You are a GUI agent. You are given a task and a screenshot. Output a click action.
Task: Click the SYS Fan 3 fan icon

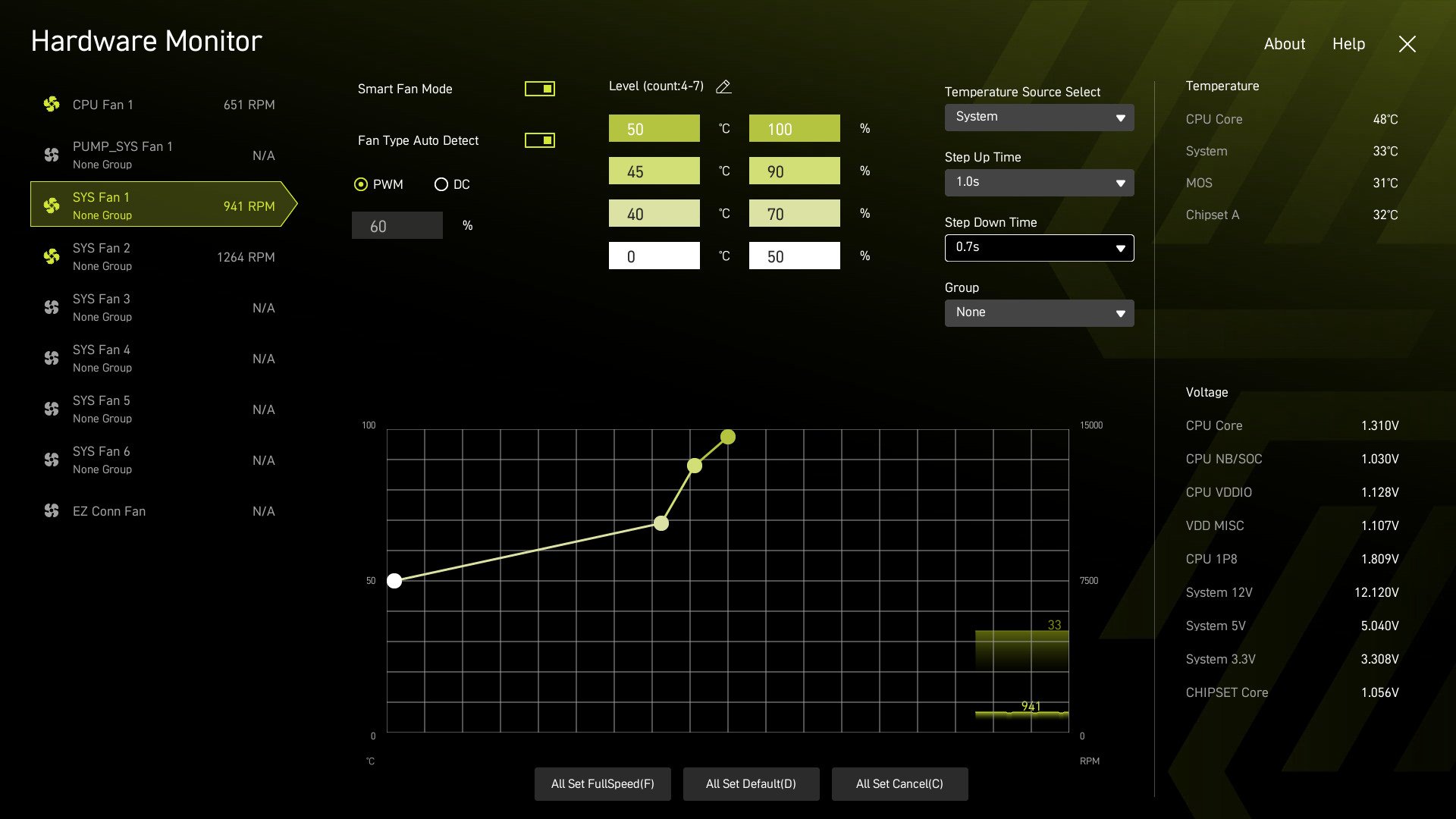(52, 307)
